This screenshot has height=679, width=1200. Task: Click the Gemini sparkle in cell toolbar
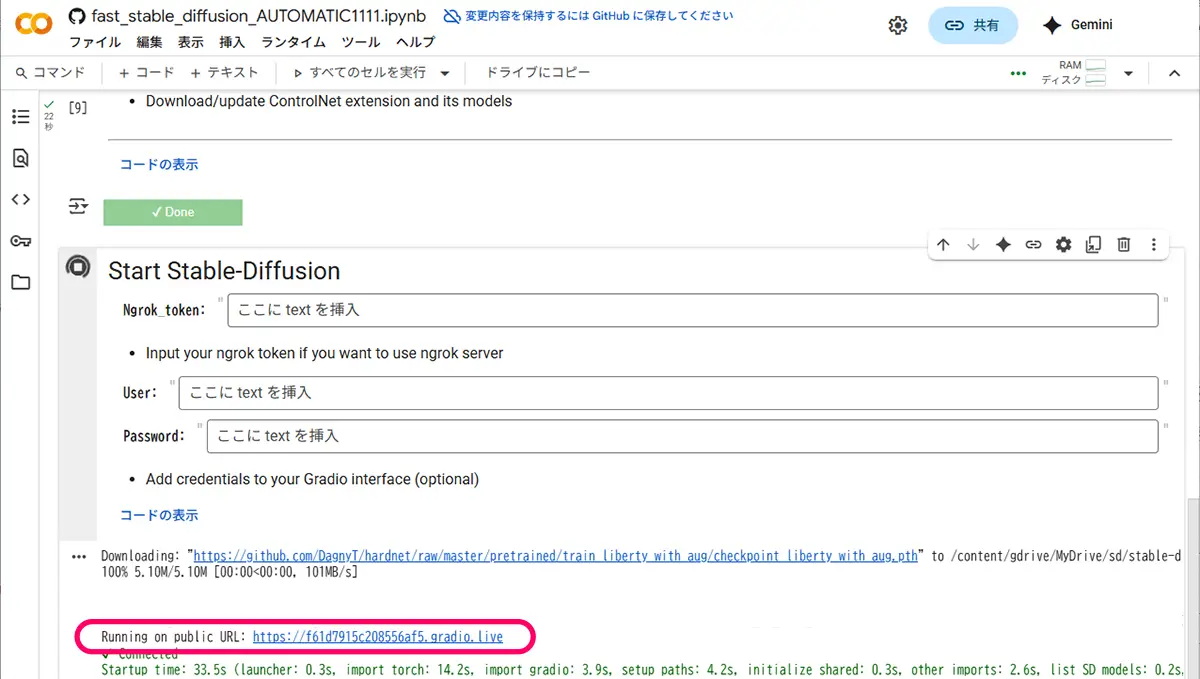coord(1003,245)
